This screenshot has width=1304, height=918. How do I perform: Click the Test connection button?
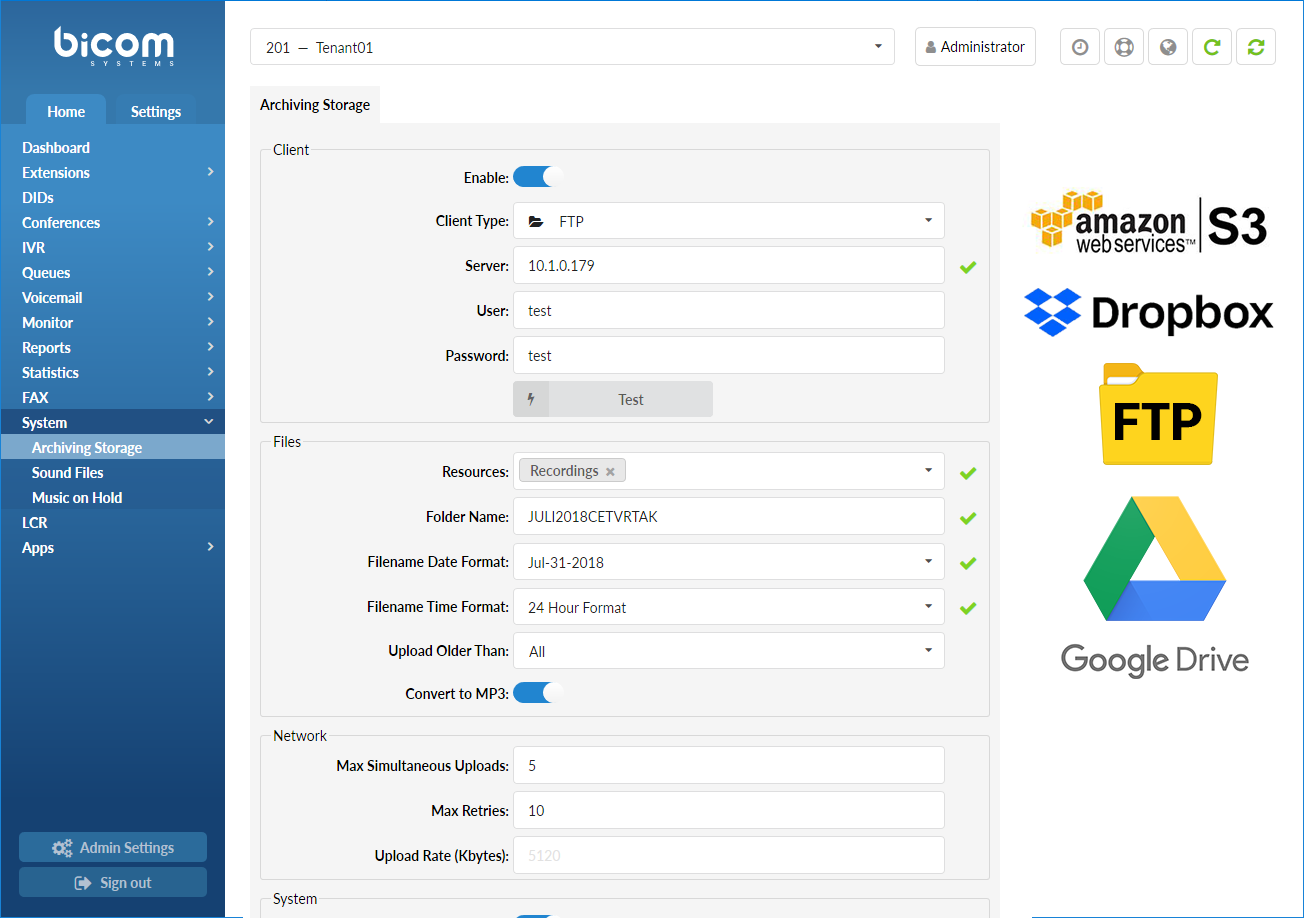[x=613, y=399]
